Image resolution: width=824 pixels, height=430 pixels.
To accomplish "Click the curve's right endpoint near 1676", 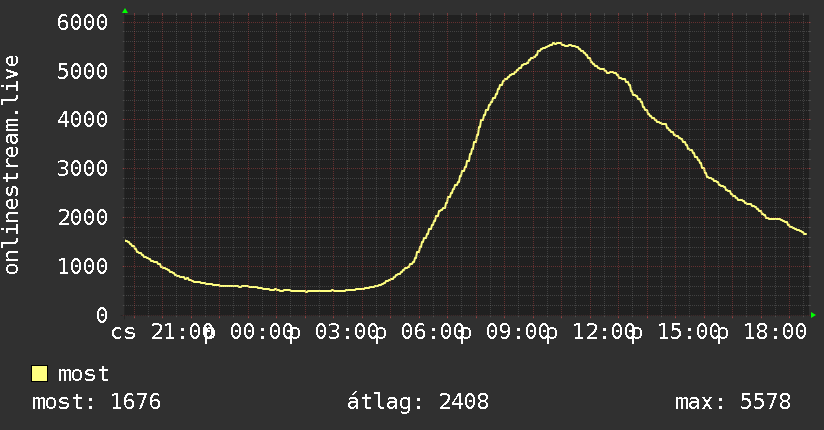I will coord(806,234).
